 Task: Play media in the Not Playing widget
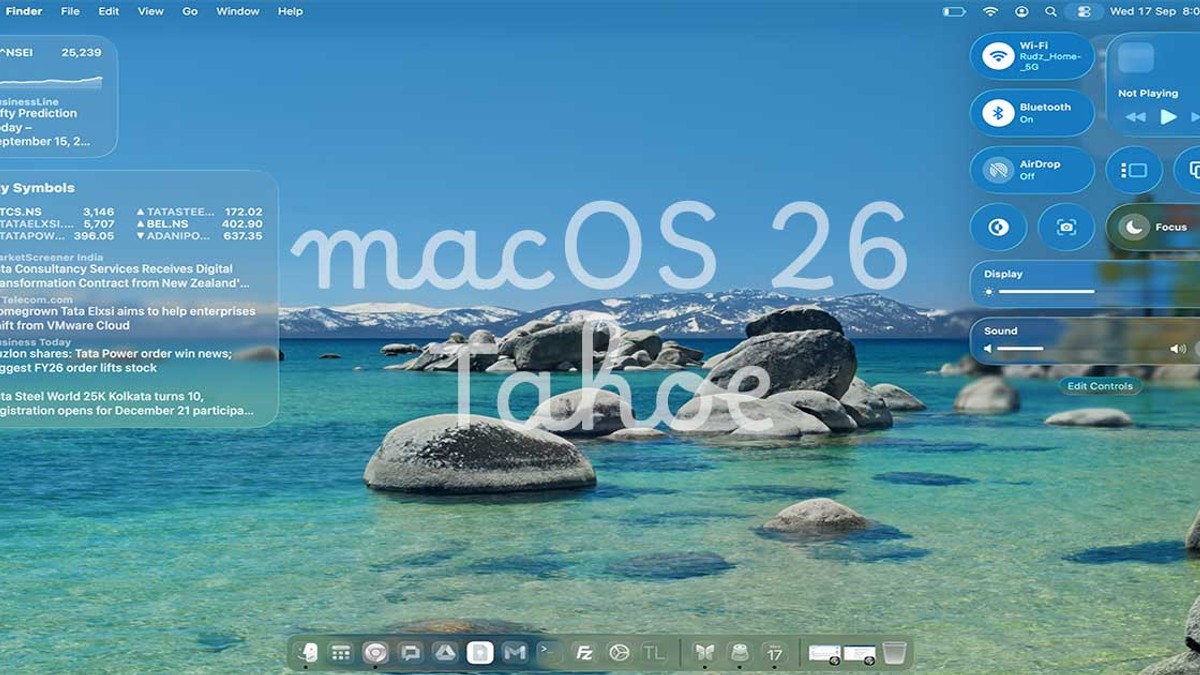coord(1168,117)
